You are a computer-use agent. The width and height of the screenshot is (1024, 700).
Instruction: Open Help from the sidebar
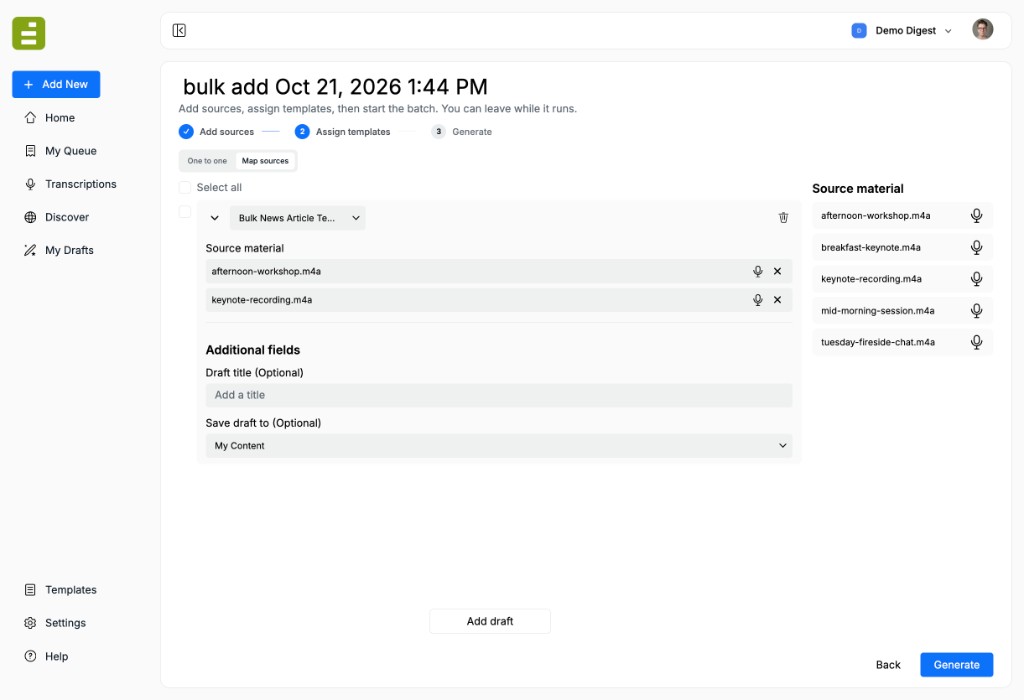pyautogui.click(x=56, y=656)
